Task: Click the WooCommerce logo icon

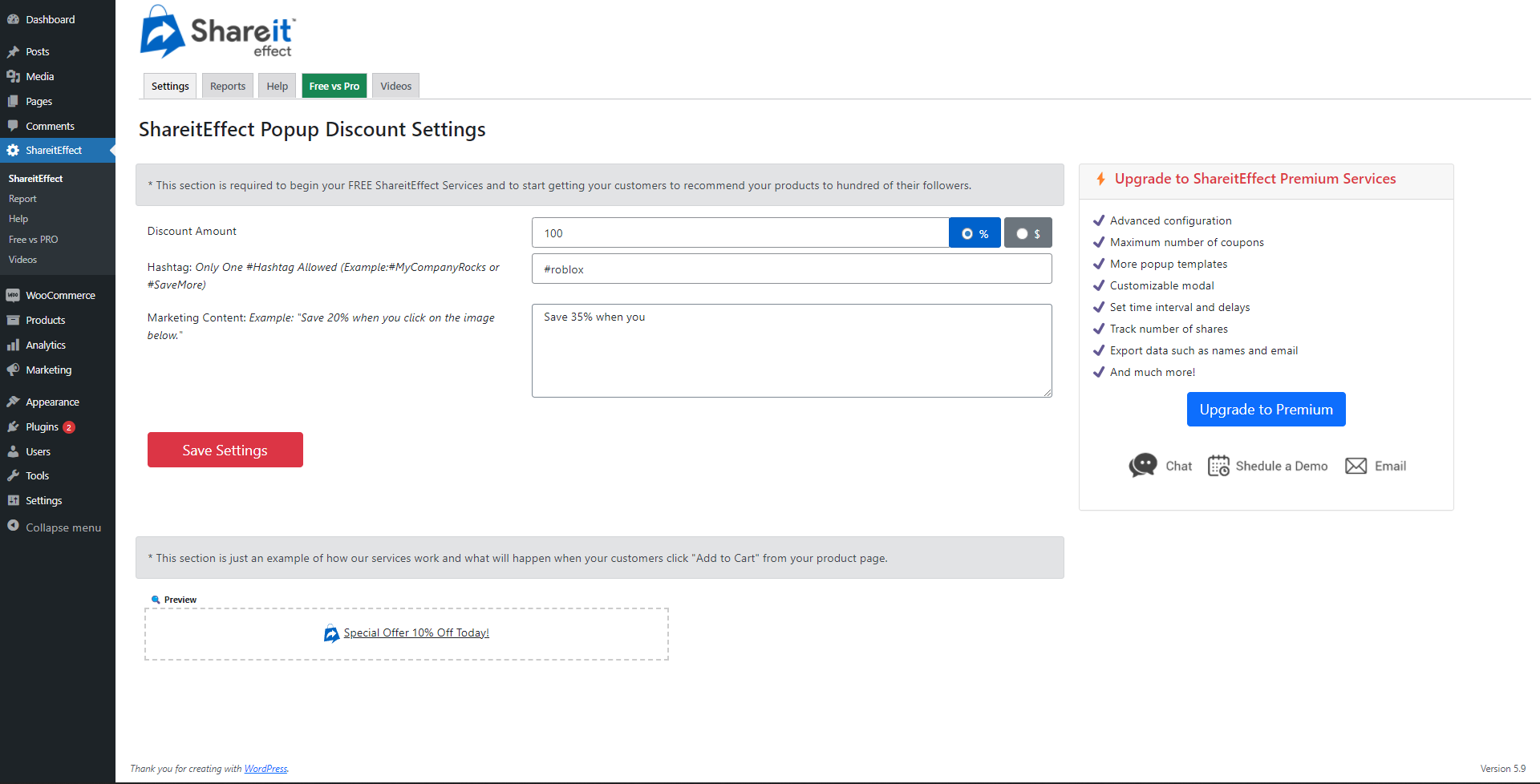Action: point(13,295)
